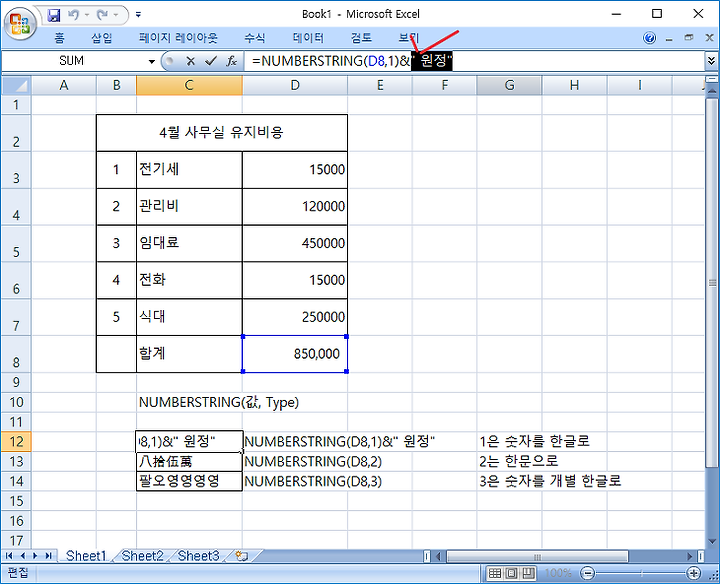Click the NUMBERSTRING(값, Type) cell

coord(219,402)
